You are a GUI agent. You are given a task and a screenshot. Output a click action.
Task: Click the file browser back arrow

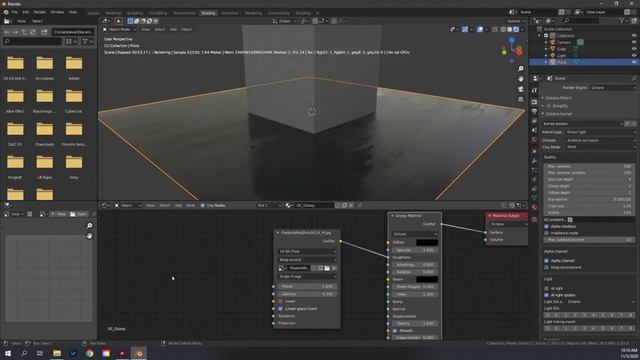tap(7, 32)
